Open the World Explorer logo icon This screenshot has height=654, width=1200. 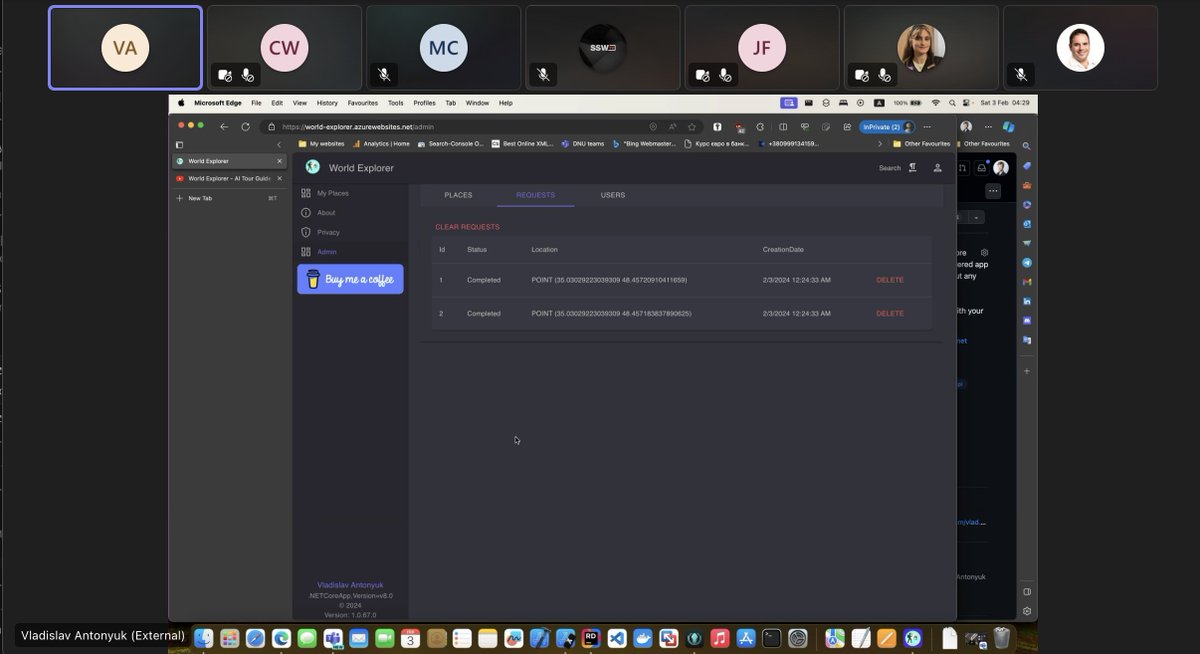click(313, 167)
